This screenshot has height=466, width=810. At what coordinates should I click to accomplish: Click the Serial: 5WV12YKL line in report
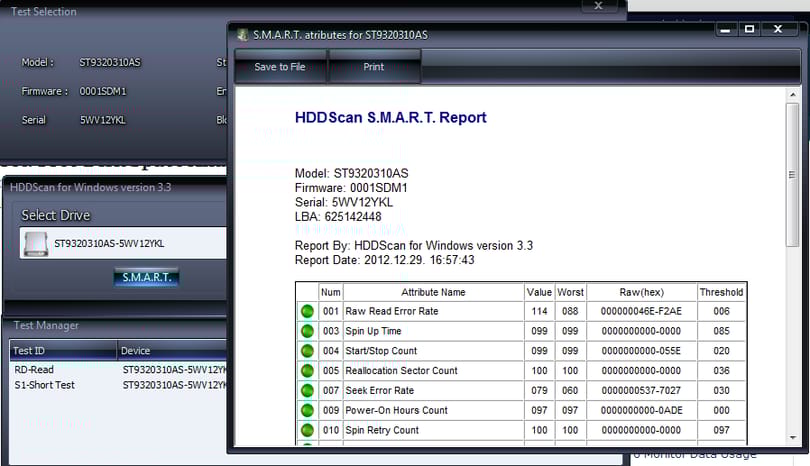344,202
